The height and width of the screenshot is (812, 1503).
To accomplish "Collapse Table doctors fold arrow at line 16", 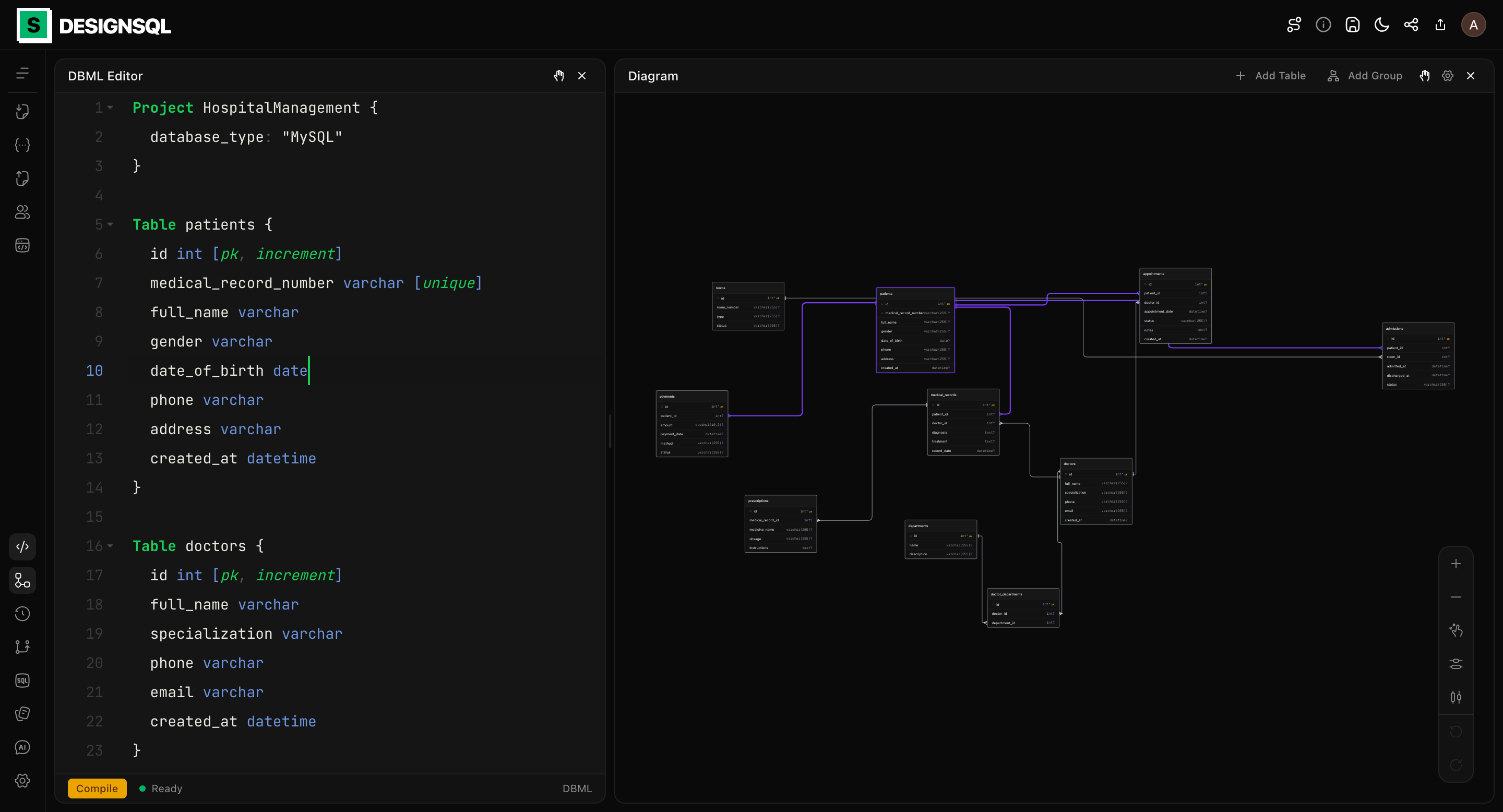I will (110, 545).
